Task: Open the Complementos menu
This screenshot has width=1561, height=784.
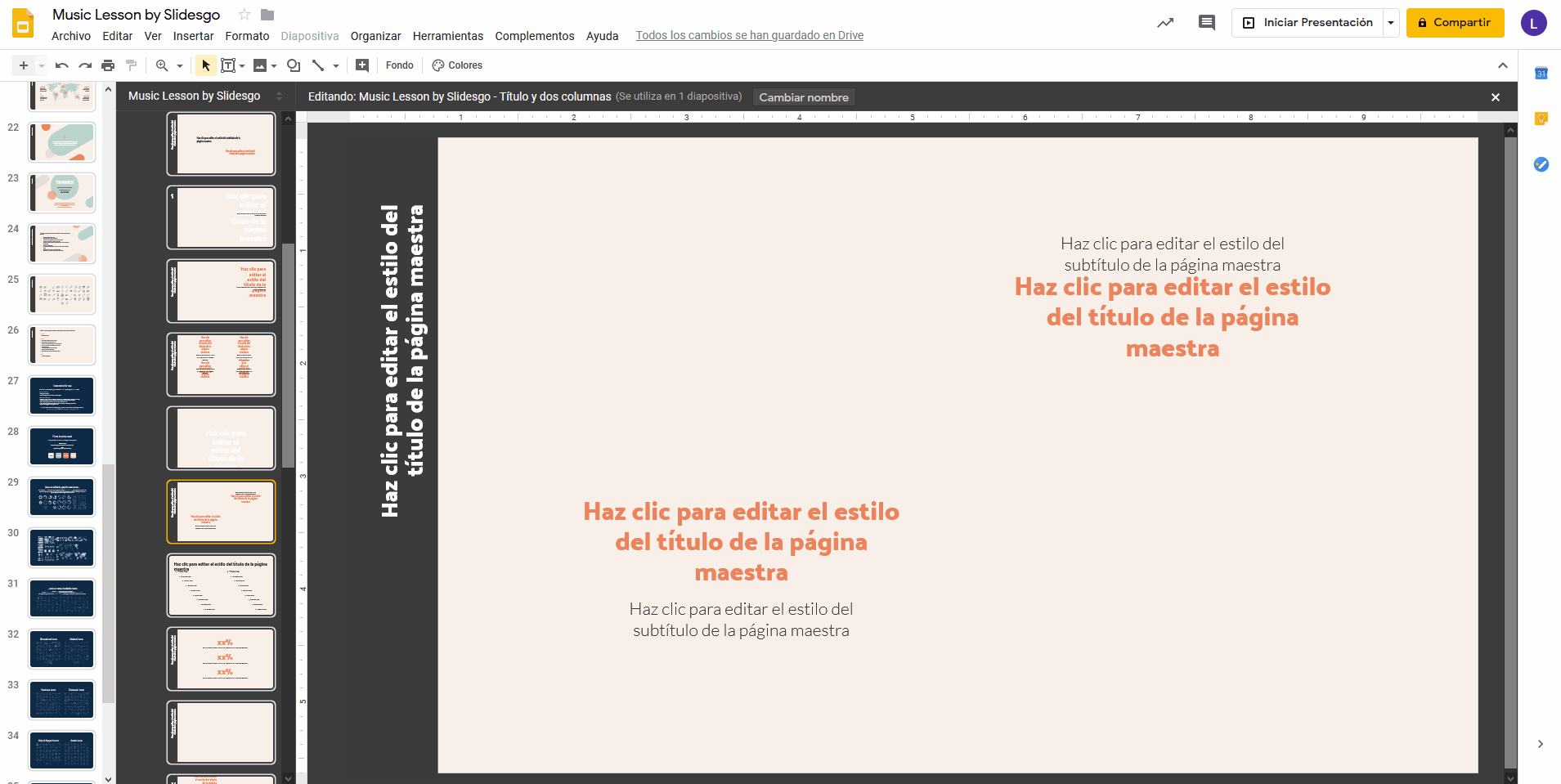Action: coord(535,36)
